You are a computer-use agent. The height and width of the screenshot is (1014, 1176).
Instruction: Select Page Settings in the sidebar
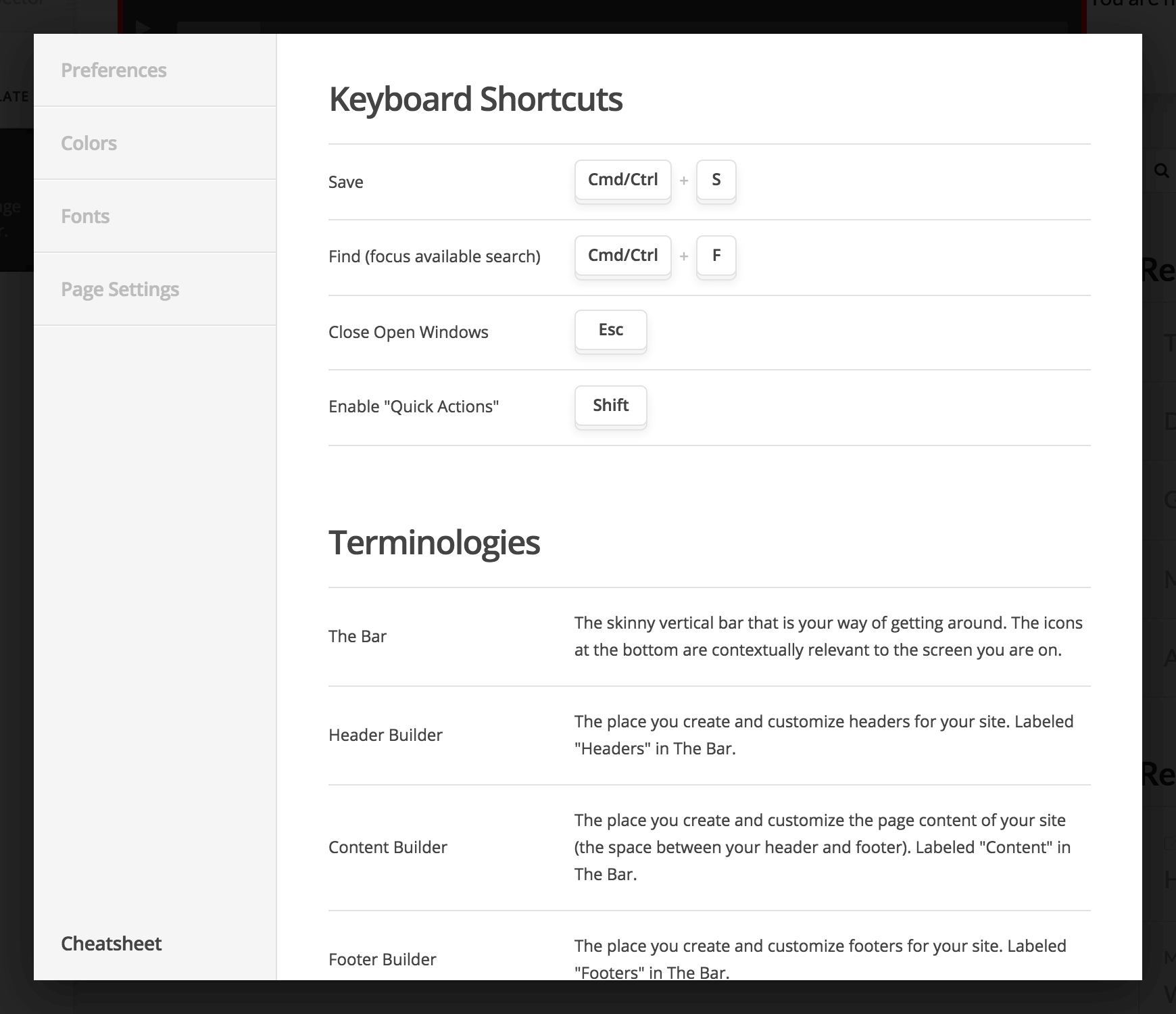tap(120, 289)
